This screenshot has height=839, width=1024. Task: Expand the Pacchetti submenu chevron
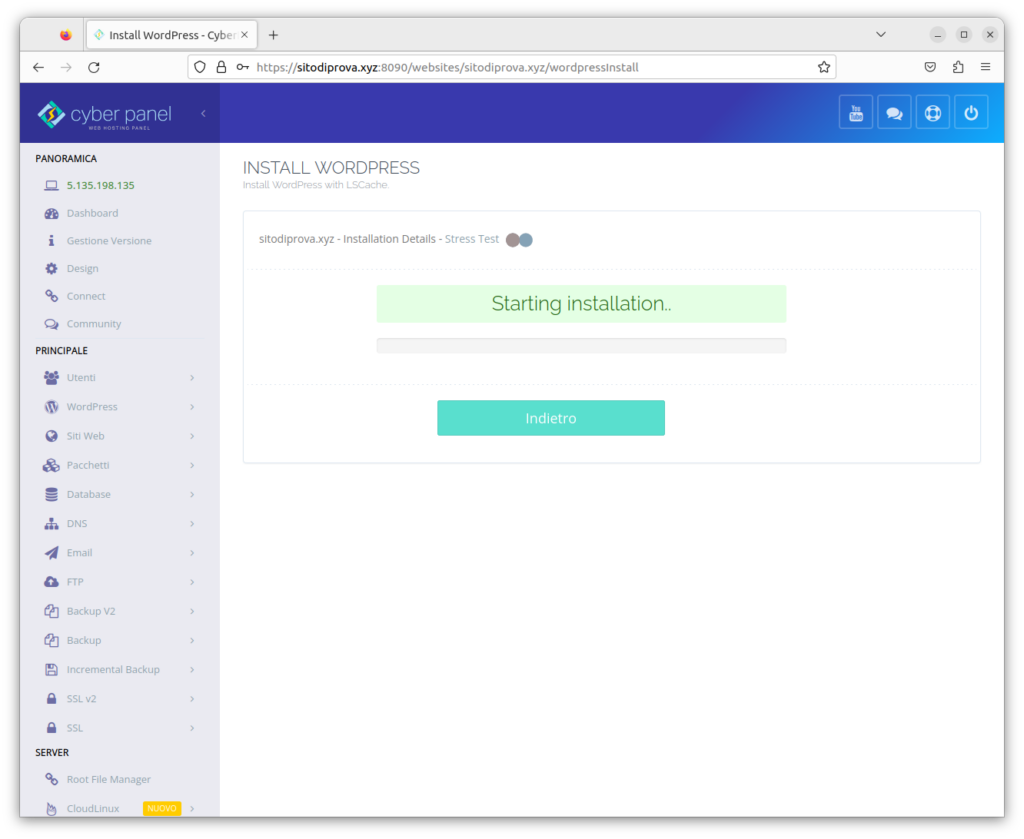(x=192, y=465)
